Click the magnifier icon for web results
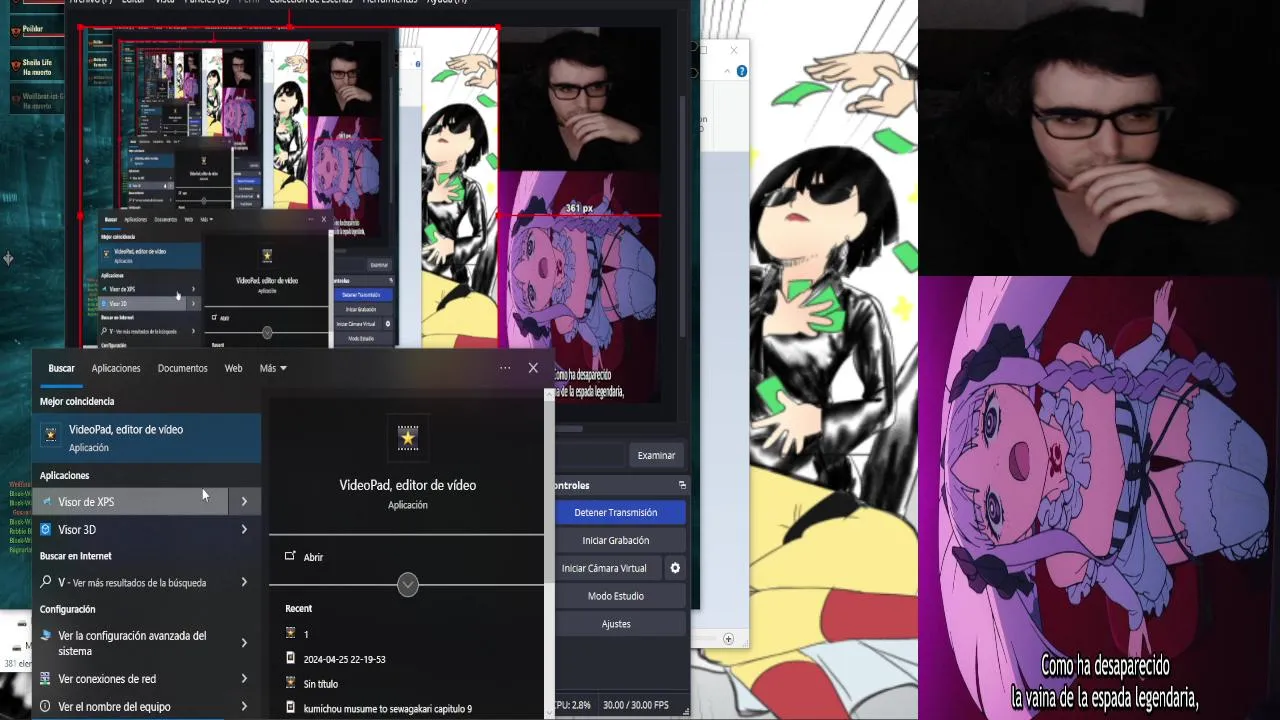 tap(46, 582)
